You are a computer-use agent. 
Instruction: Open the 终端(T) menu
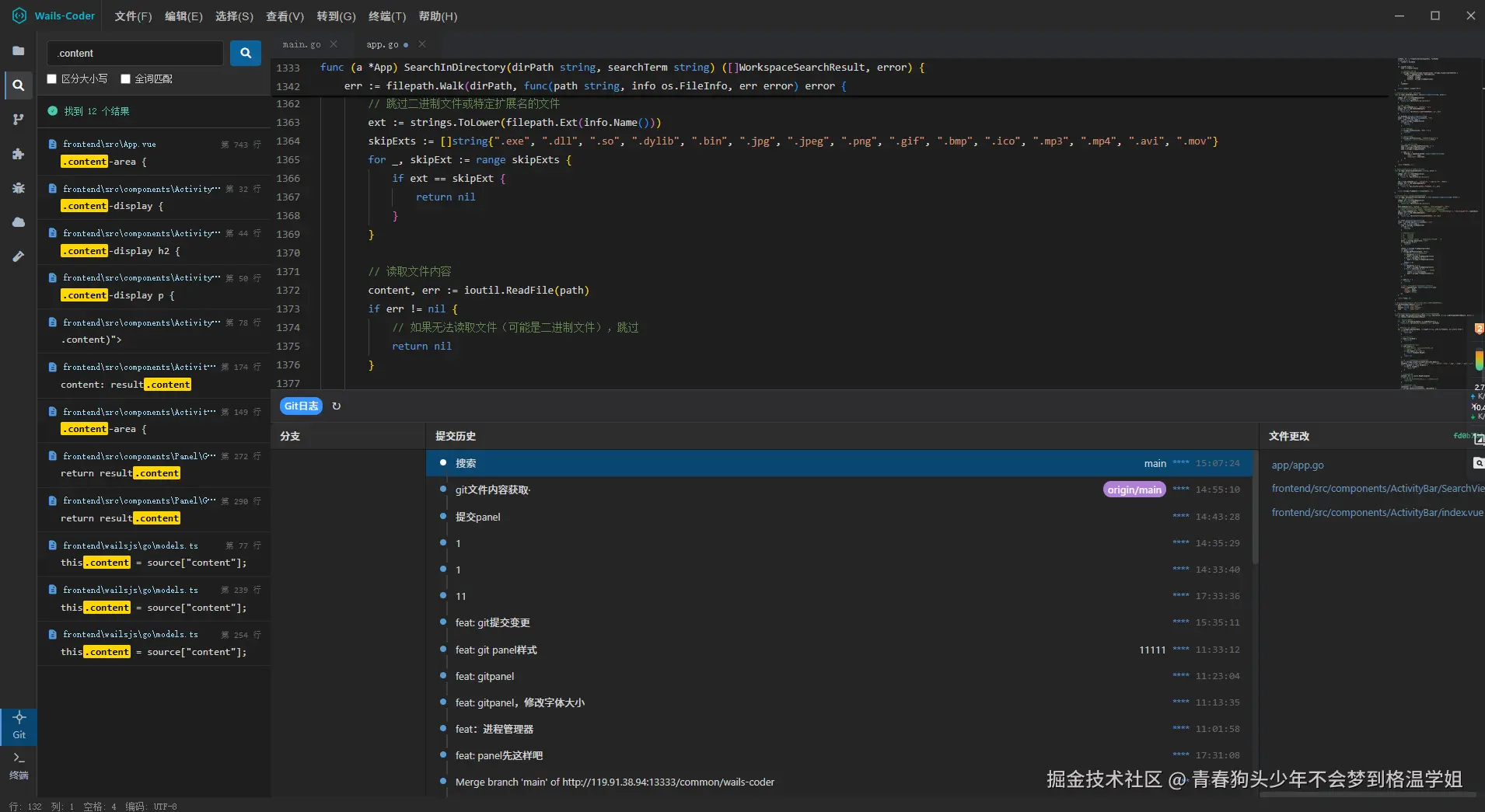(x=387, y=16)
